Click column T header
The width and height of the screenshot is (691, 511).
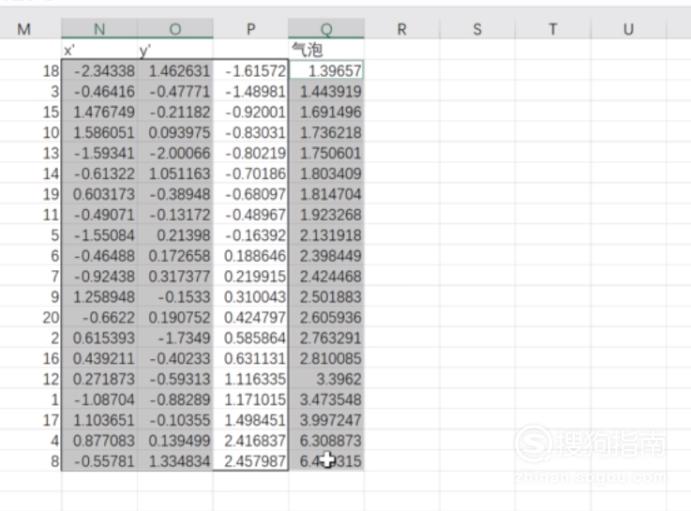click(553, 29)
